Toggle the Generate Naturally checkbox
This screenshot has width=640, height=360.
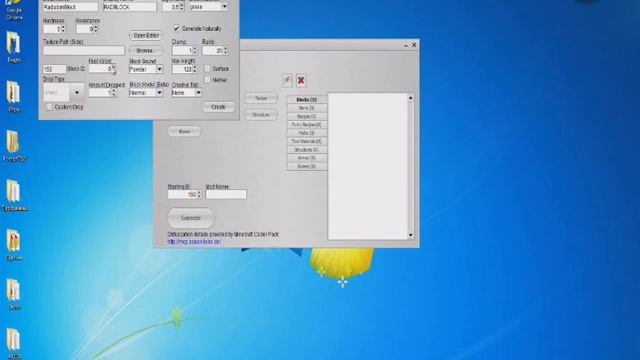pos(176,28)
